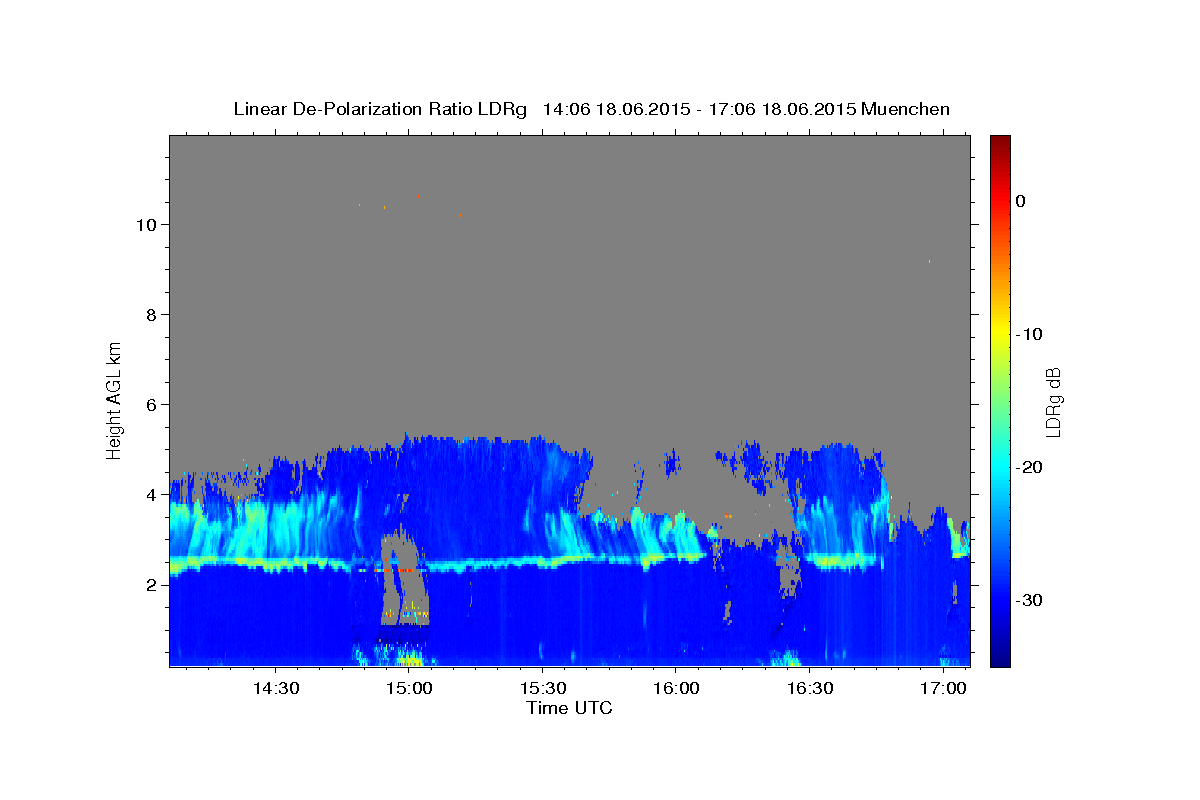Screen dimensions: 1200x800
Task: Click the height tick label 10
Action: (145, 224)
